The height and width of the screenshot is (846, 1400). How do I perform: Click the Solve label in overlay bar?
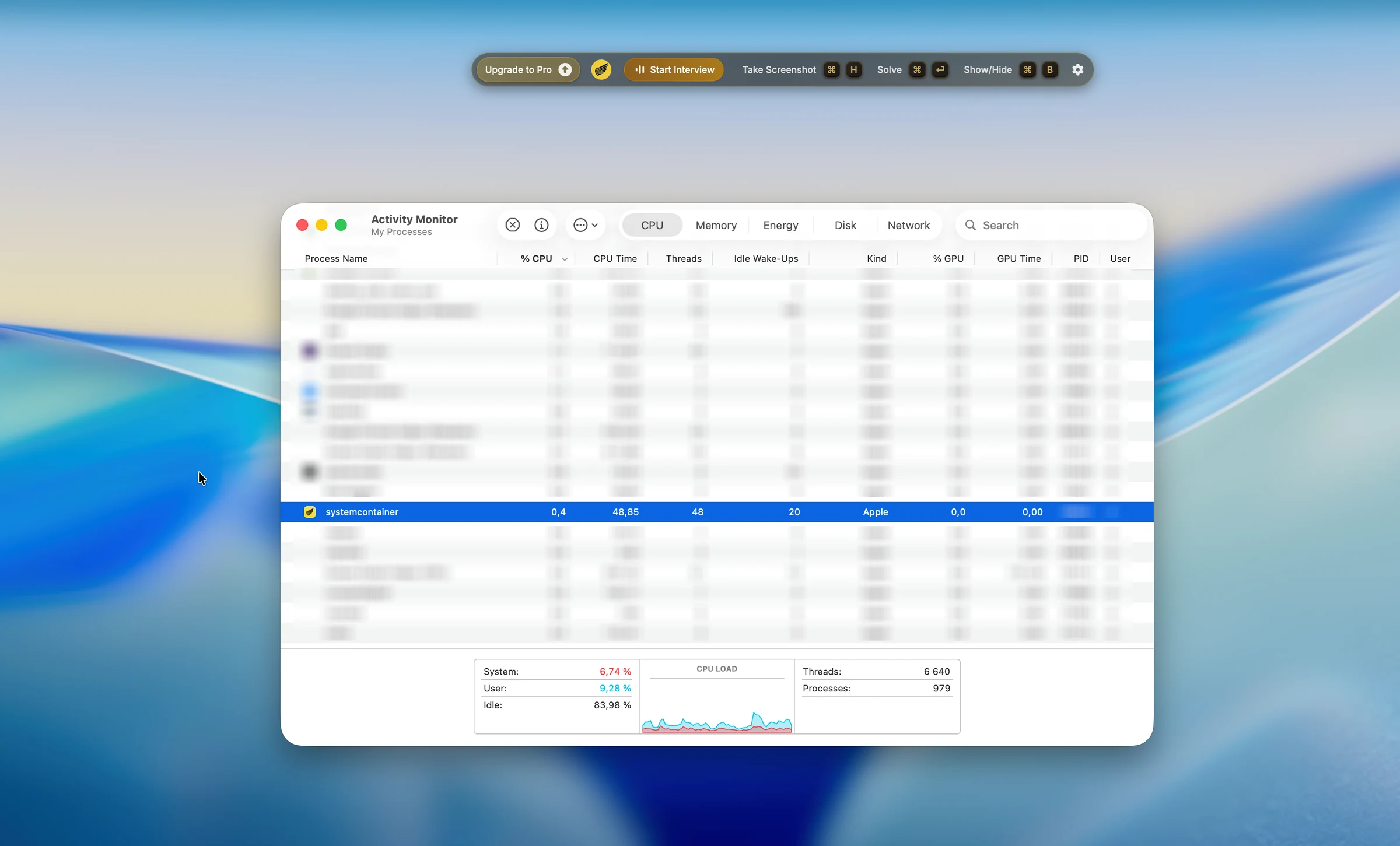[x=890, y=70]
